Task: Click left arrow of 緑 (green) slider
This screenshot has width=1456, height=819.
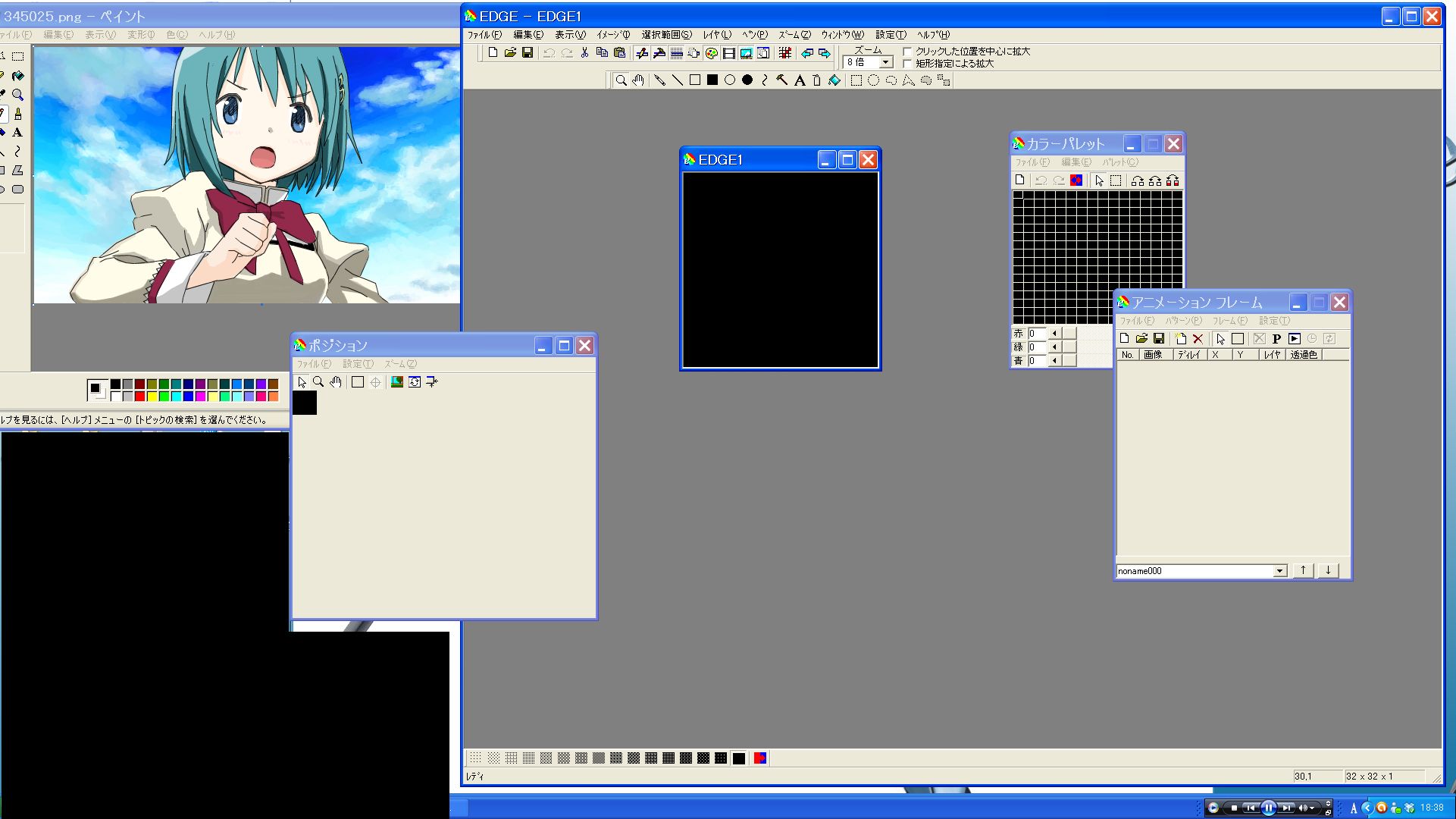Action: point(1054,347)
